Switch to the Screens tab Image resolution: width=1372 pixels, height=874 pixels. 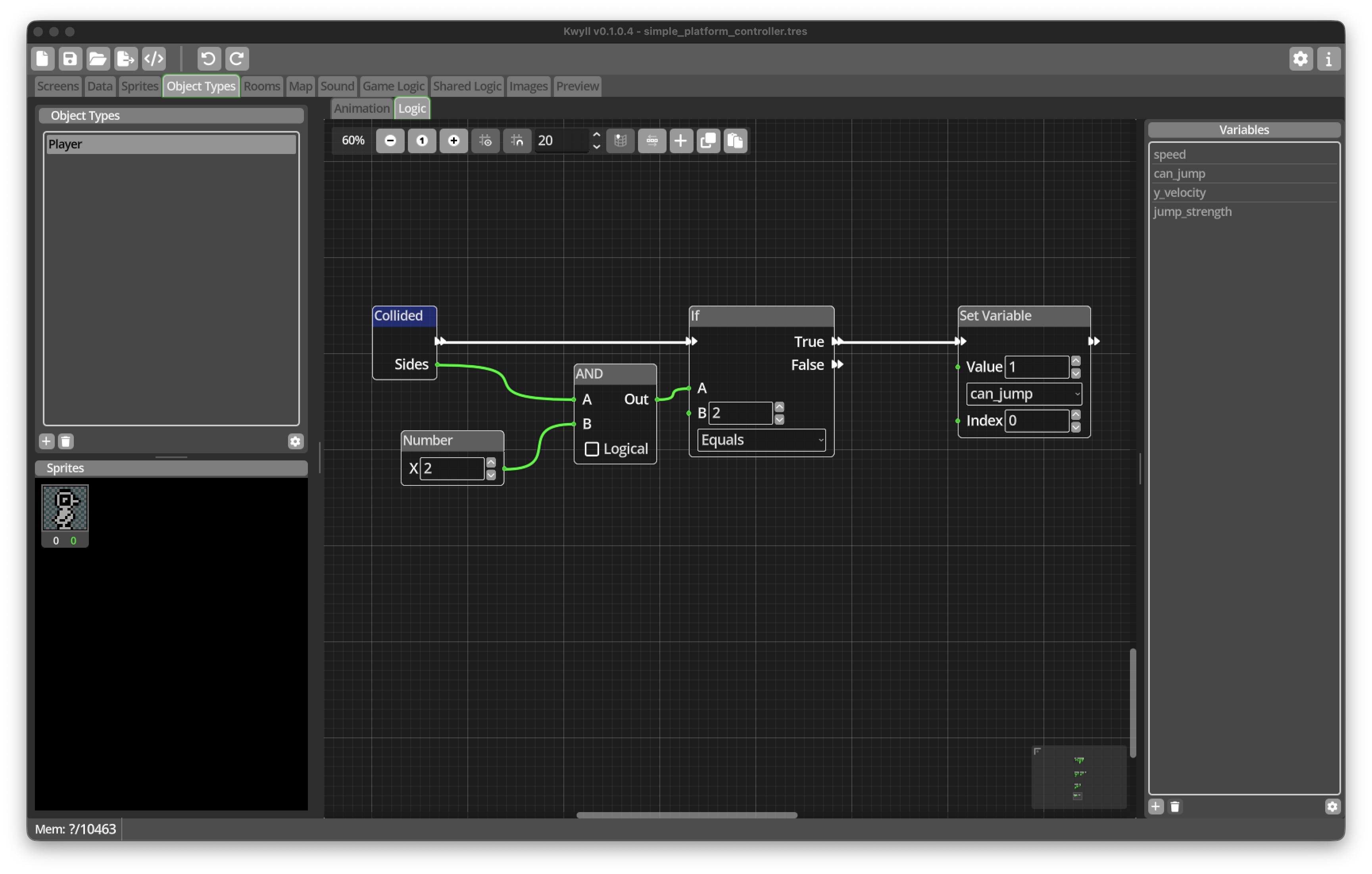pyautogui.click(x=58, y=86)
